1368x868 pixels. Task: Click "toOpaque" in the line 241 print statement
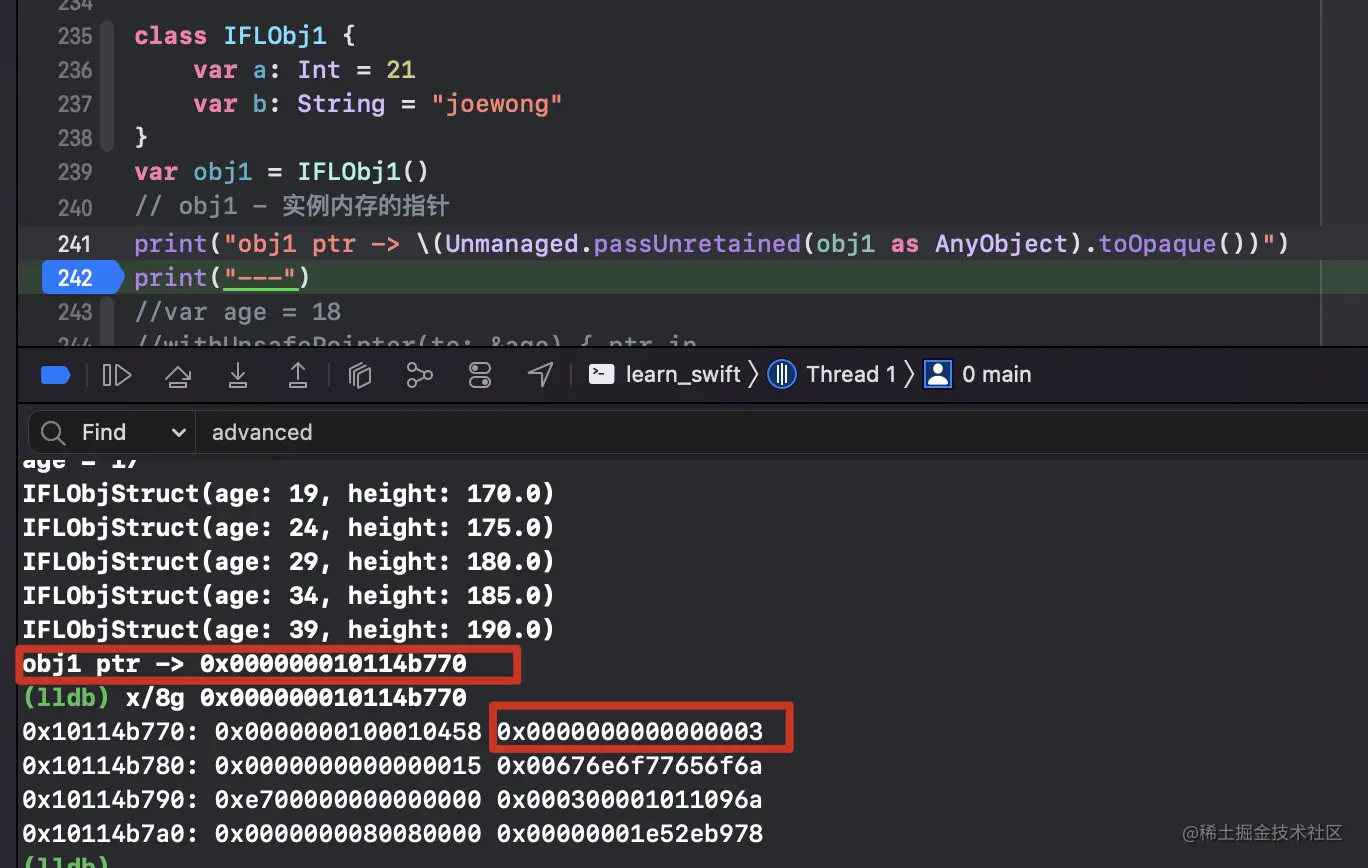click(x=1158, y=244)
